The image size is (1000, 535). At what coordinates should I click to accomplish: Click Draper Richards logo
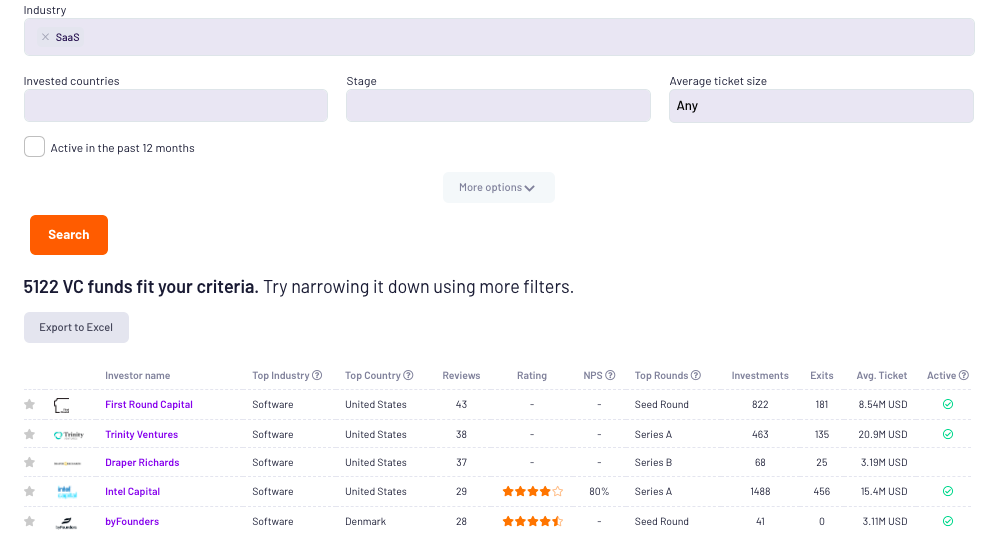67,463
